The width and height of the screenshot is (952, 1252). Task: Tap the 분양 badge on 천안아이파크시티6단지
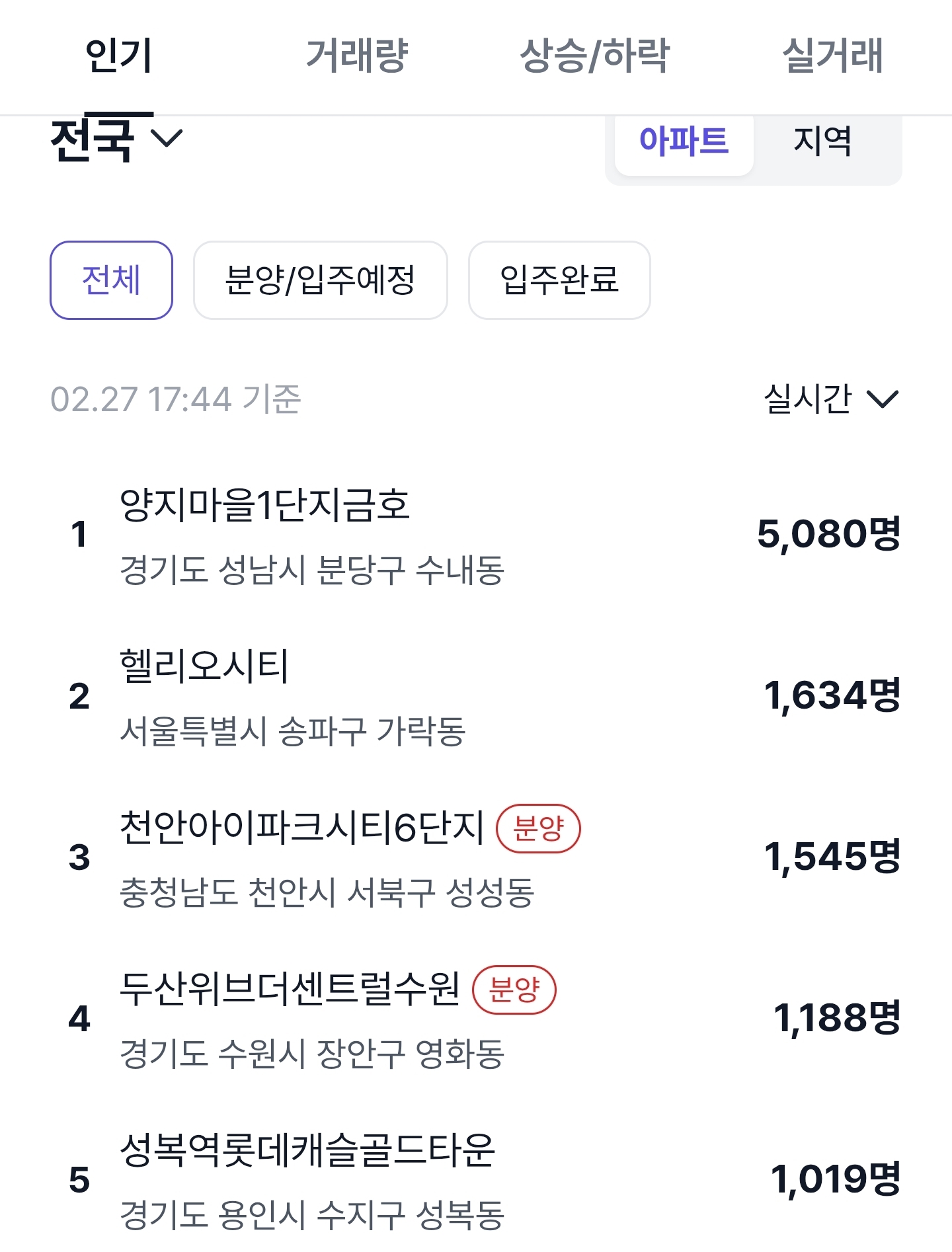click(538, 828)
